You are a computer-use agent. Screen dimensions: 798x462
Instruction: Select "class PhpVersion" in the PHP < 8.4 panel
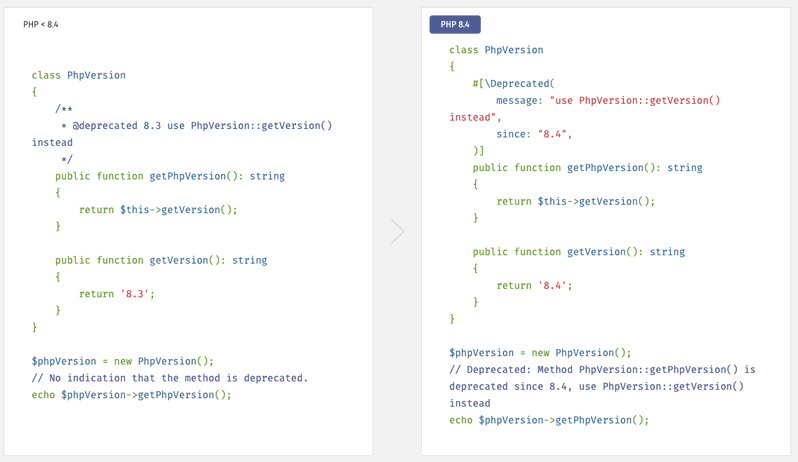point(78,75)
